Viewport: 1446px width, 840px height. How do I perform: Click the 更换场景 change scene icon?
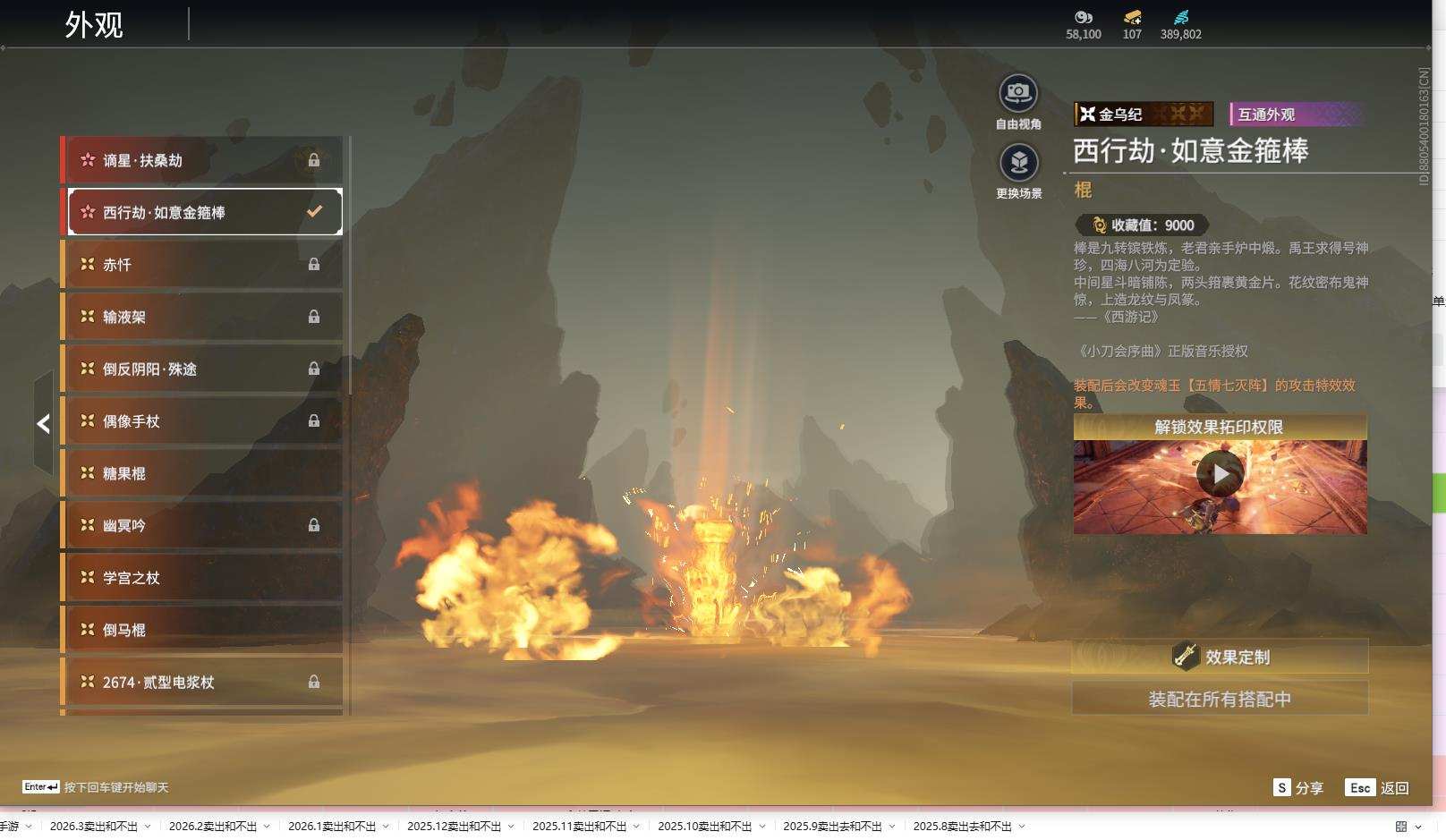(x=1018, y=163)
